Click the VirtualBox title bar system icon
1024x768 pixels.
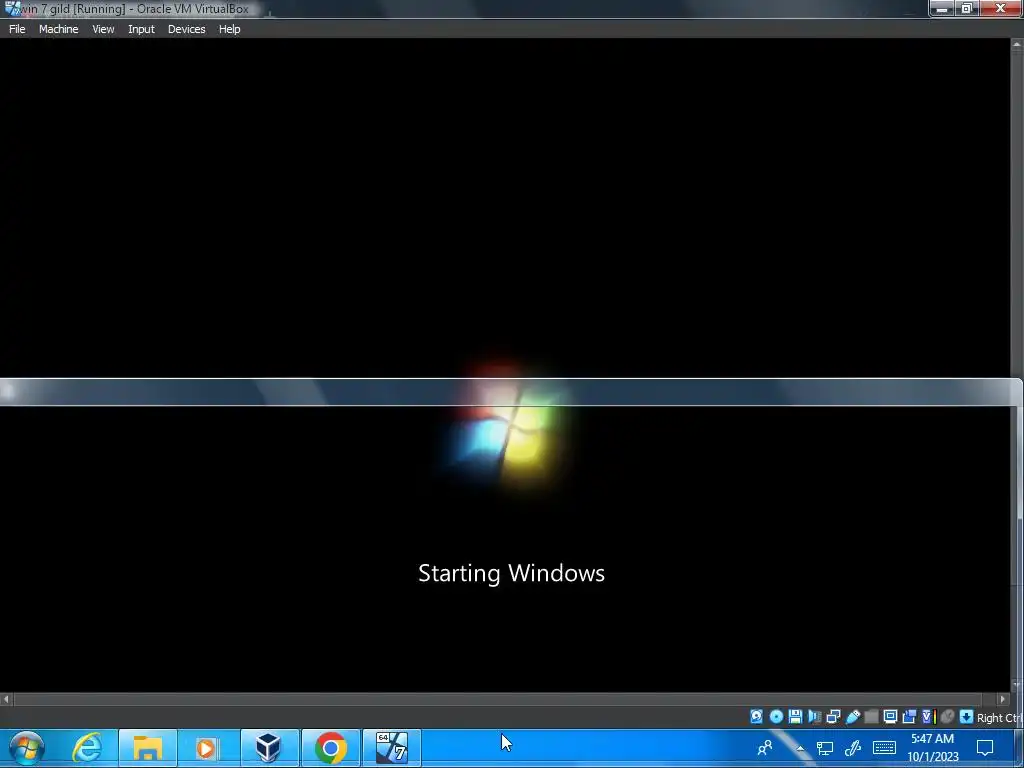click(x=10, y=9)
